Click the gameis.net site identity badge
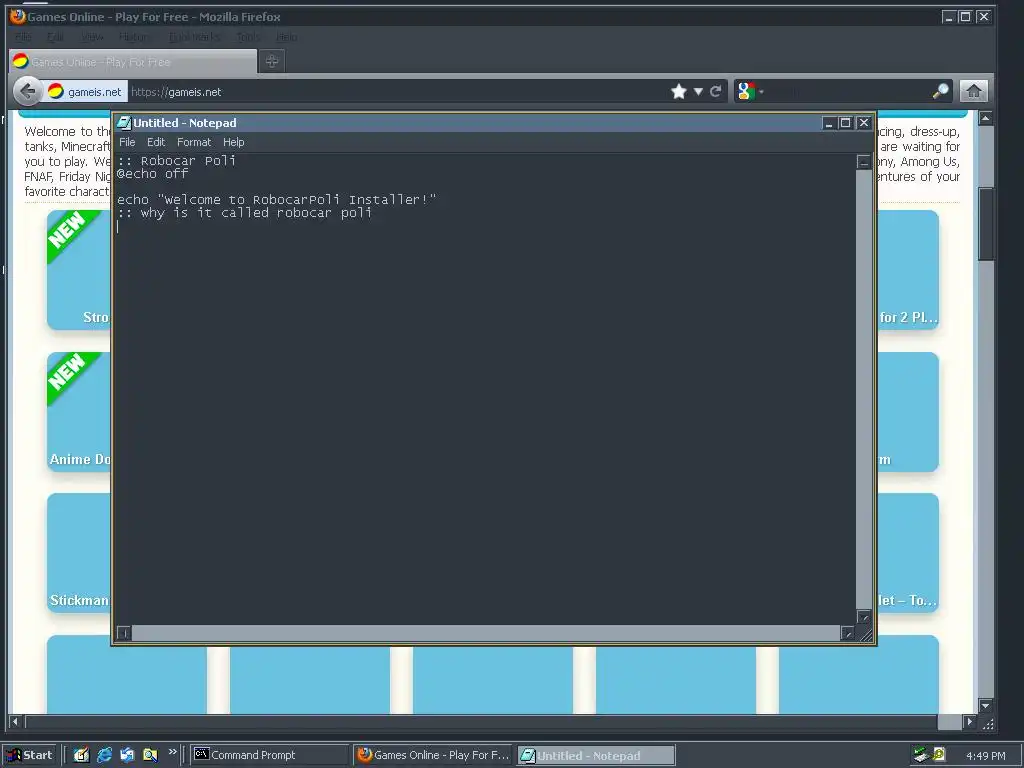 86,91
